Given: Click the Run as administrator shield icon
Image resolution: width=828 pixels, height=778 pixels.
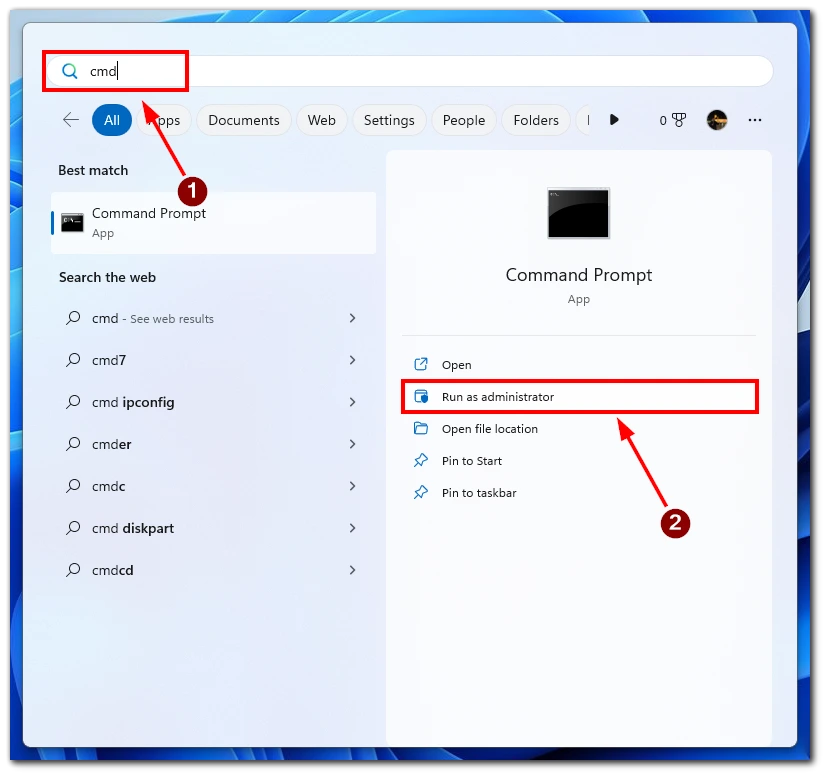Looking at the screenshot, I should click(x=421, y=397).
